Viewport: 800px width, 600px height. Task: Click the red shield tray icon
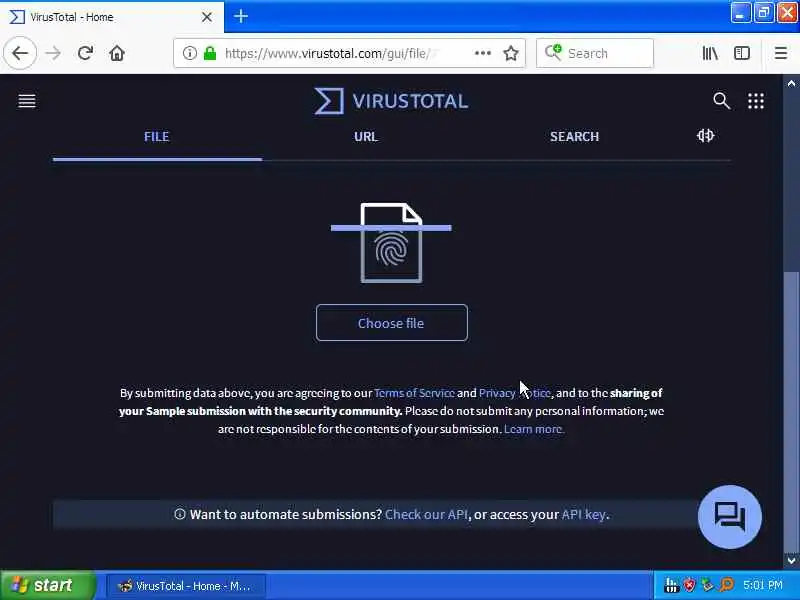tap(689, 585)
